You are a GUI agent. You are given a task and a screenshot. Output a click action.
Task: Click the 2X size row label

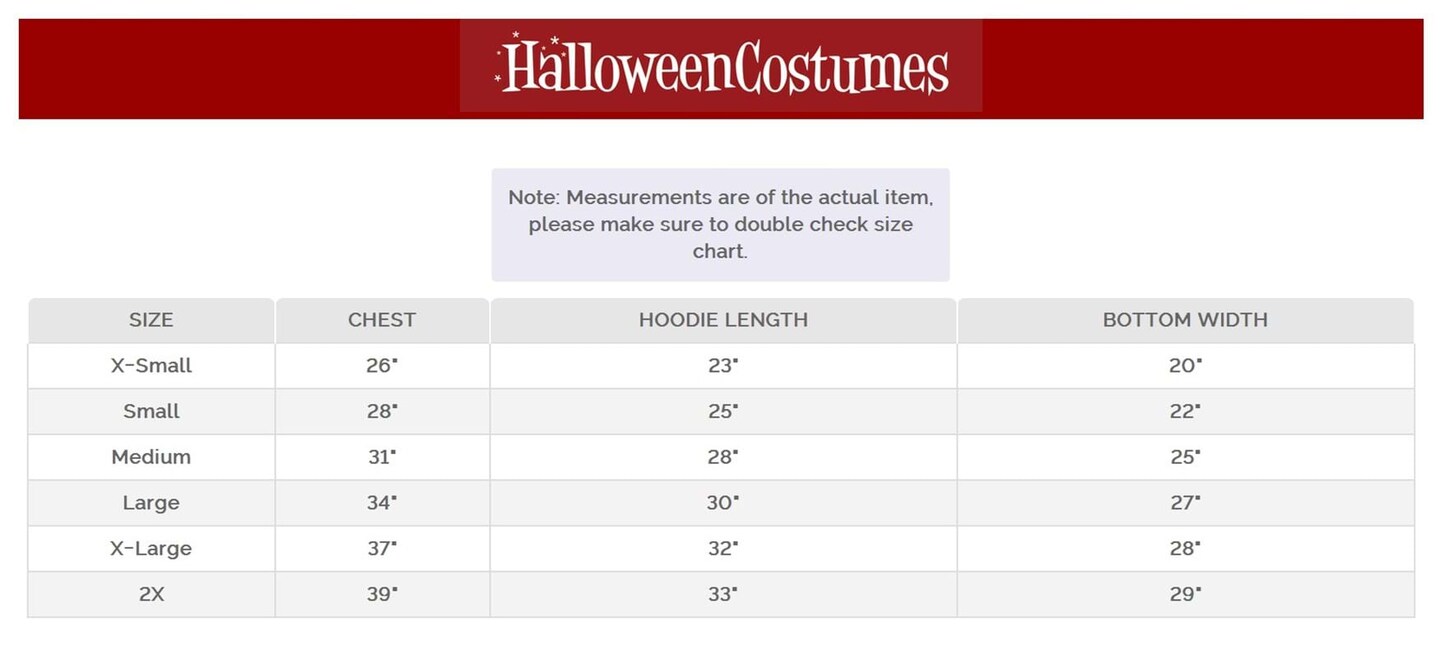pyautogui.click(x=151, y=594)
